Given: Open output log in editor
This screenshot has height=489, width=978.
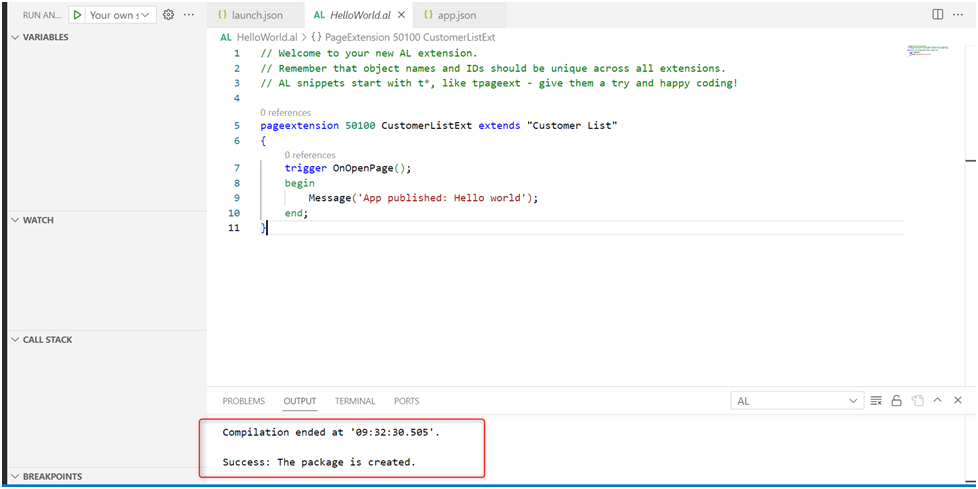Looking at the screenshot, I should [x=917, y=401].
